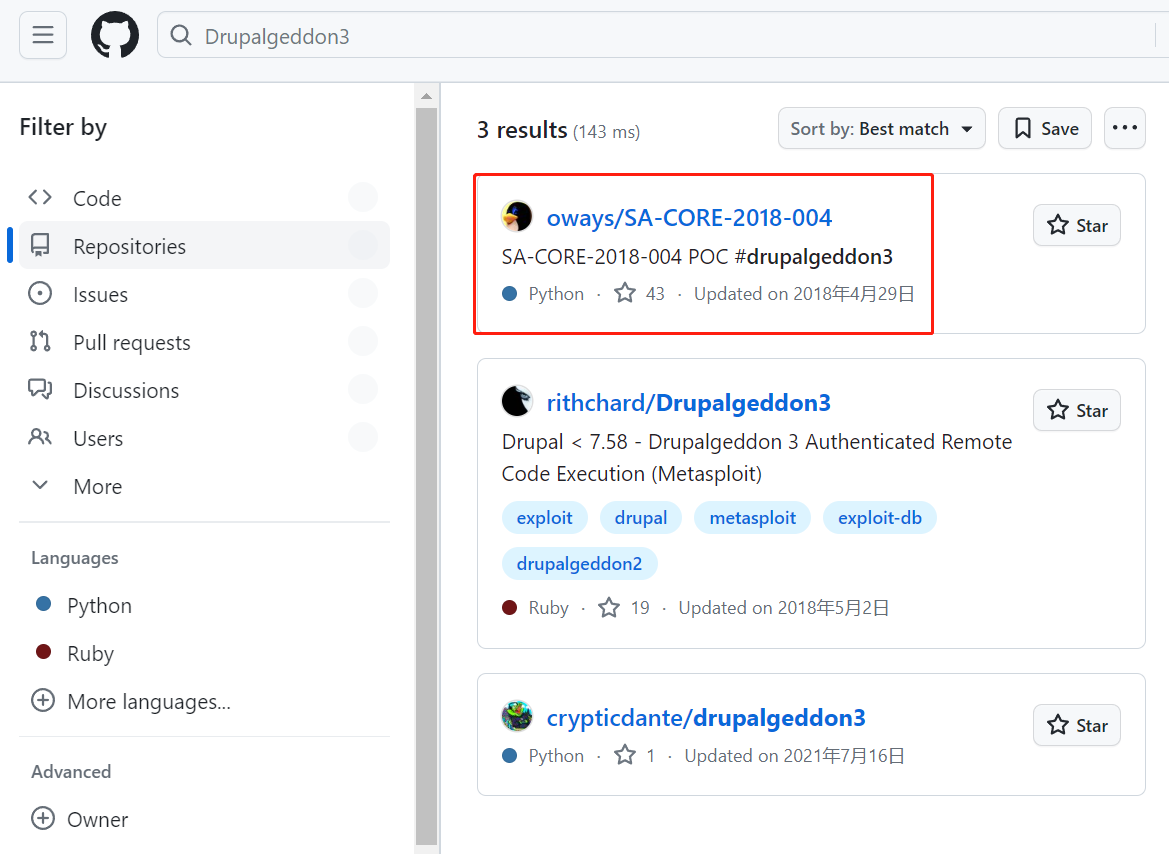Star the oways/SA-CORE-2018-004 repository

click(x=1076, y=225)
